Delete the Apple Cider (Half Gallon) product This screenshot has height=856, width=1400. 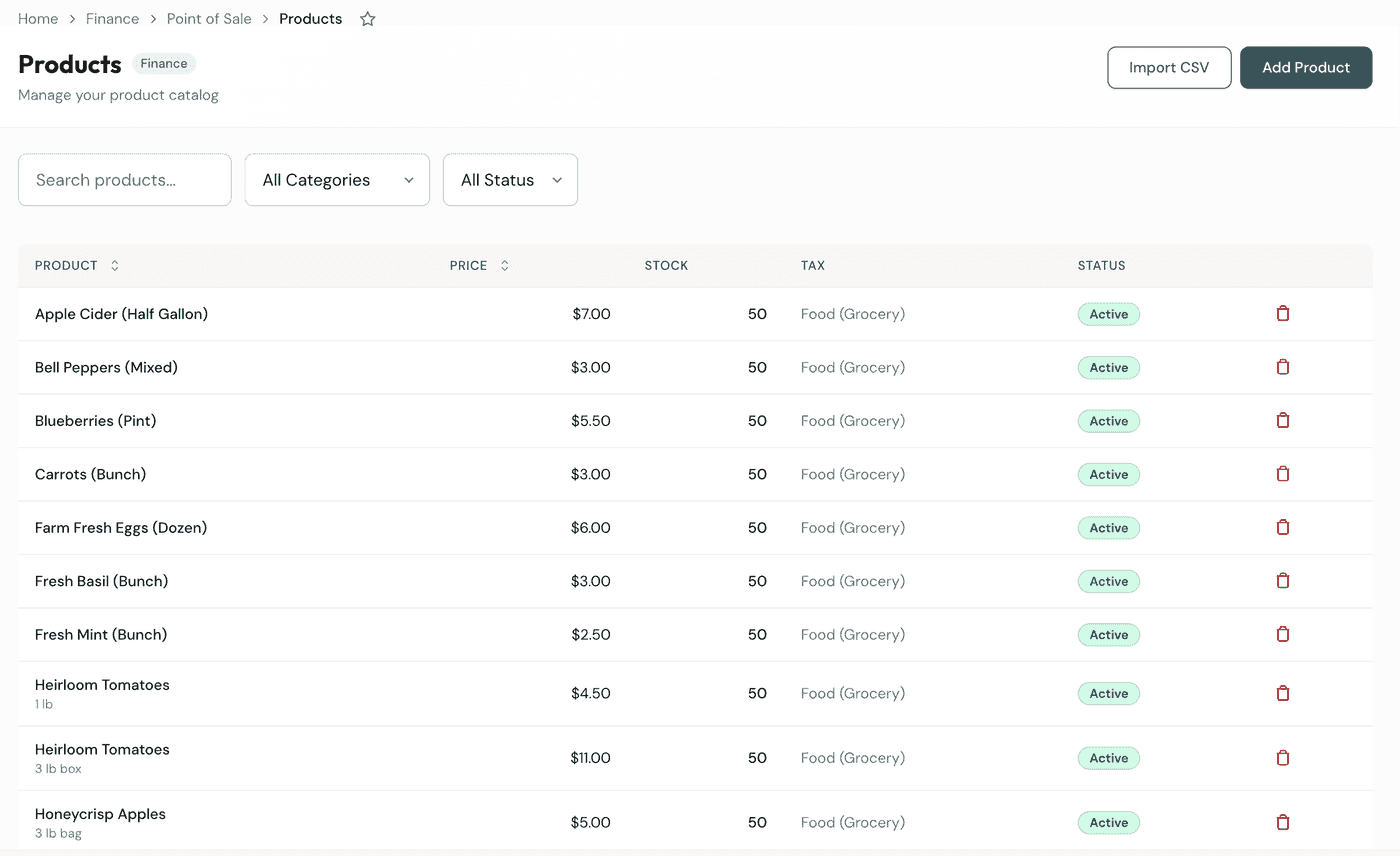(1283, 313)
